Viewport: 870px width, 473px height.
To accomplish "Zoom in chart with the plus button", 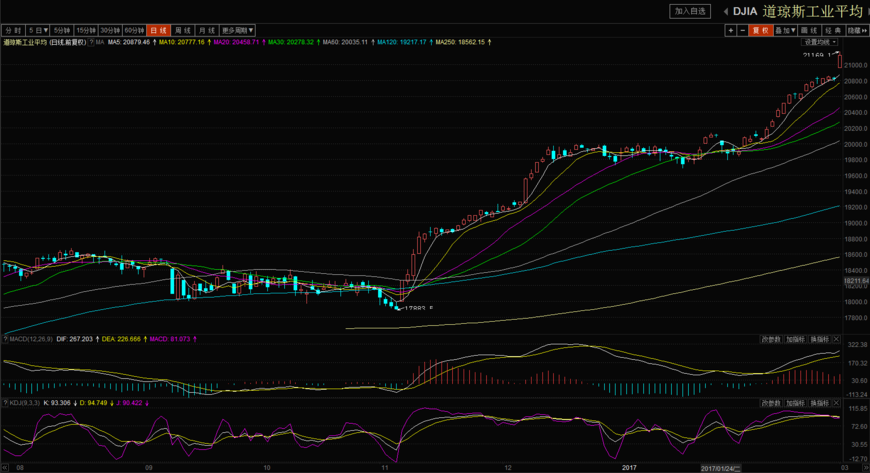I will tap(731, 31).
